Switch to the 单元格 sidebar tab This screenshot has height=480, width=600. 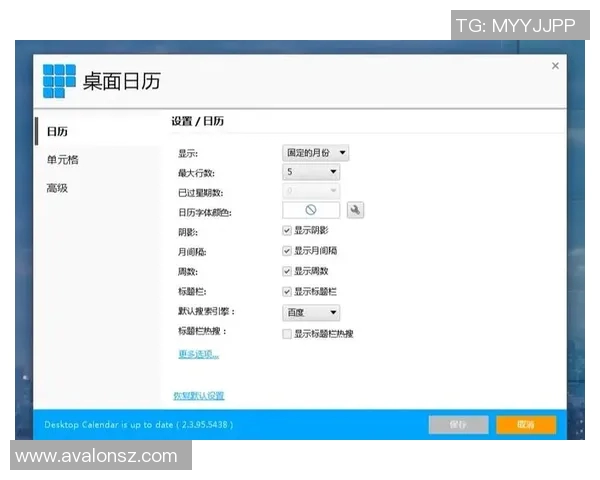[62, 160]
